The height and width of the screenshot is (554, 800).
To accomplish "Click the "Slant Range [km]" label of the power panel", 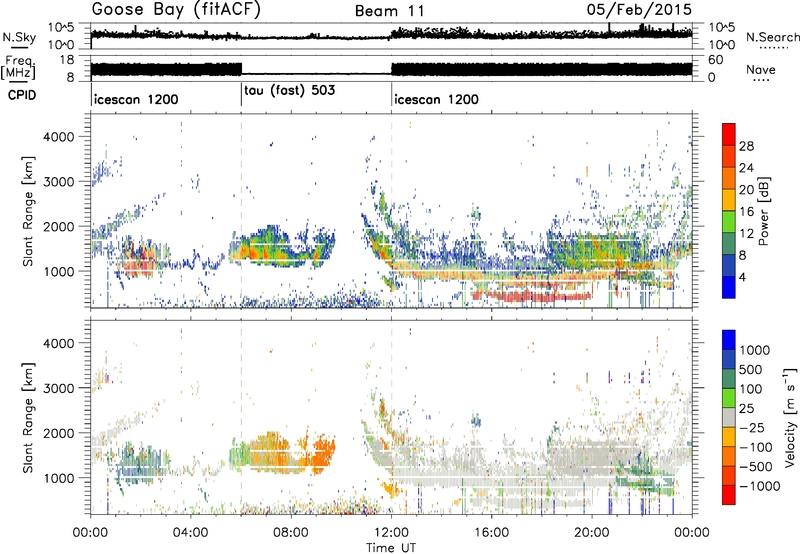I will 28,211.
